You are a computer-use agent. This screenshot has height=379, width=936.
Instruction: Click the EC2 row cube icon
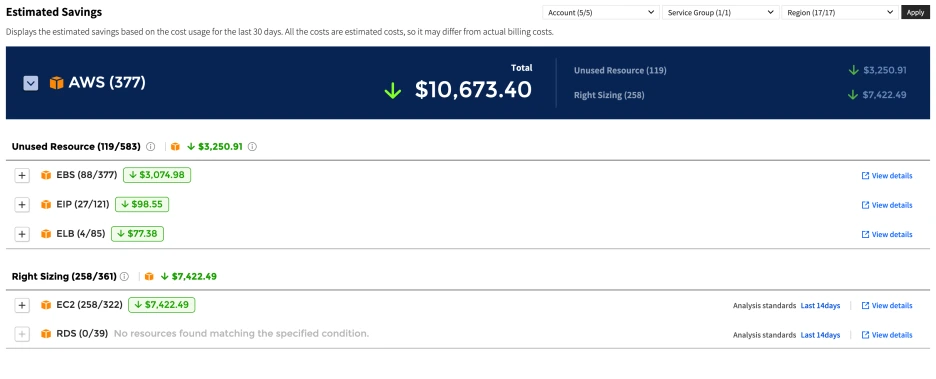46,305
